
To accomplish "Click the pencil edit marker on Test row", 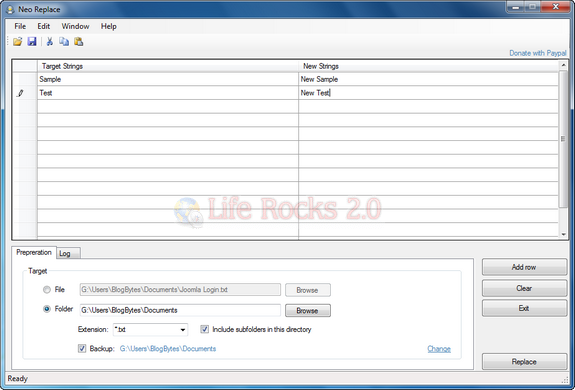I will (21, 93).
